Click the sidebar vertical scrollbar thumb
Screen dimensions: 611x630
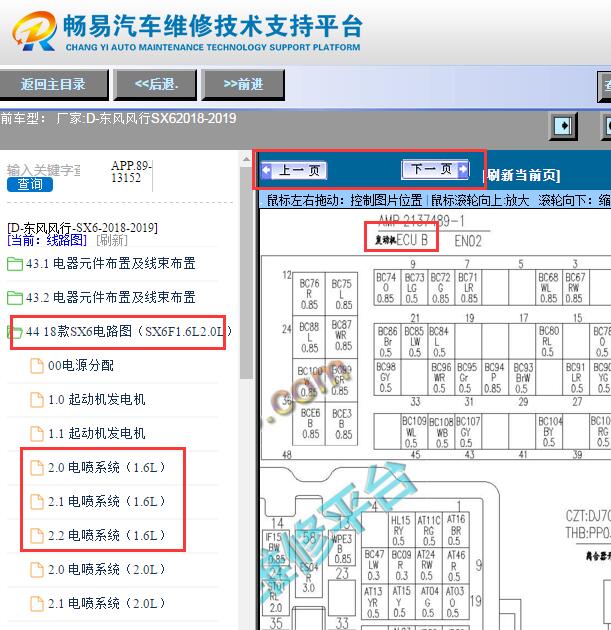tap(246, 273)
